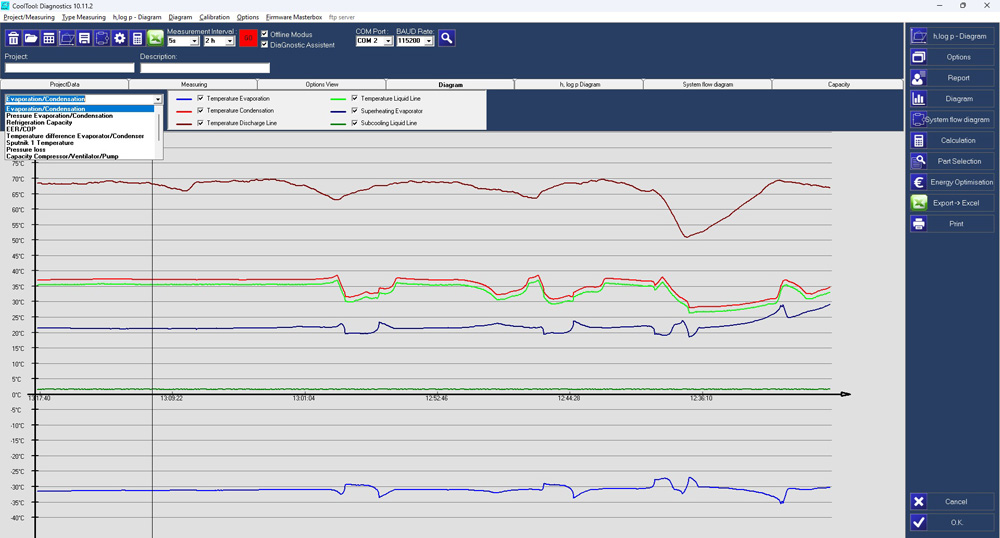This screenshot has width=1000, height=538.
Task: Click the trash delete icon in toolbar
Action: [13, 38]
